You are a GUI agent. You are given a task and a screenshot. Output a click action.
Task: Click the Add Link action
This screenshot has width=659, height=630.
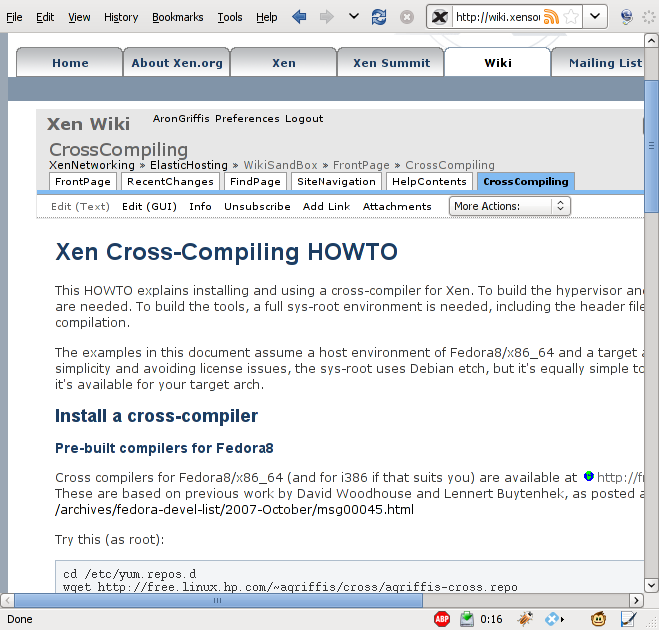coord(327,206)
